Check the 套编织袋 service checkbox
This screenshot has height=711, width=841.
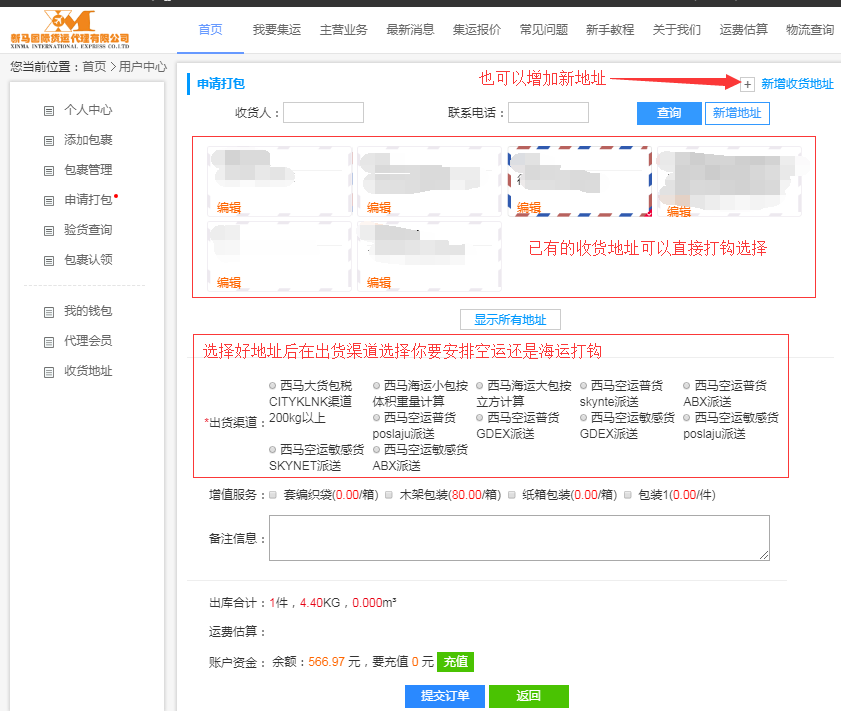point(273,495)
